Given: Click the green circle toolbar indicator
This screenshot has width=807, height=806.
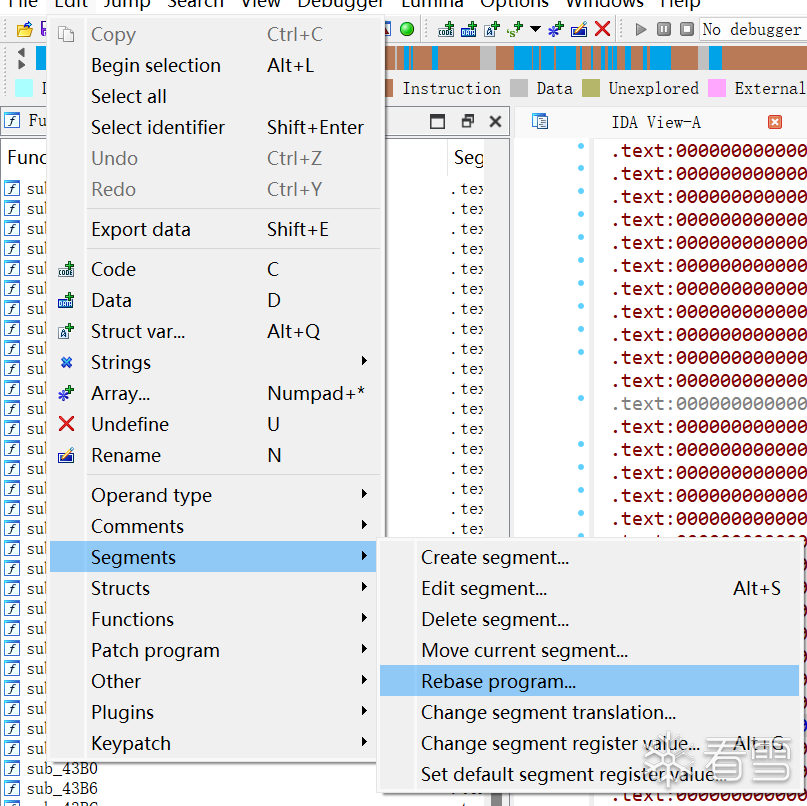Looking at the screenshot, I should [x=407, y=29].
